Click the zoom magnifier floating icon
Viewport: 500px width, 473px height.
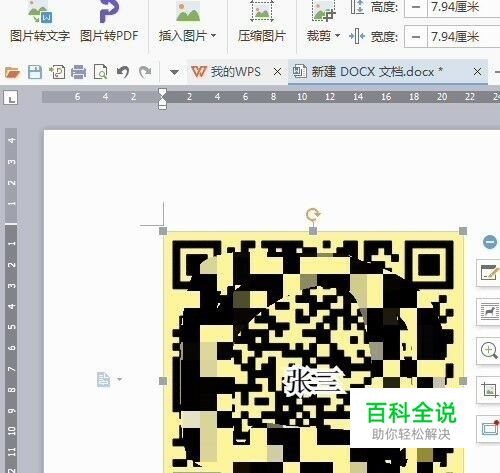click(489, 351)
